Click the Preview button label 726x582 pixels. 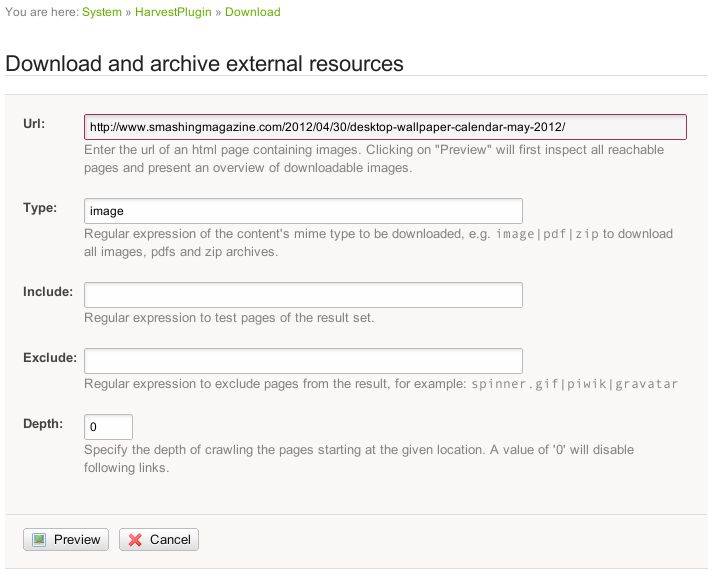coord(77,540)
